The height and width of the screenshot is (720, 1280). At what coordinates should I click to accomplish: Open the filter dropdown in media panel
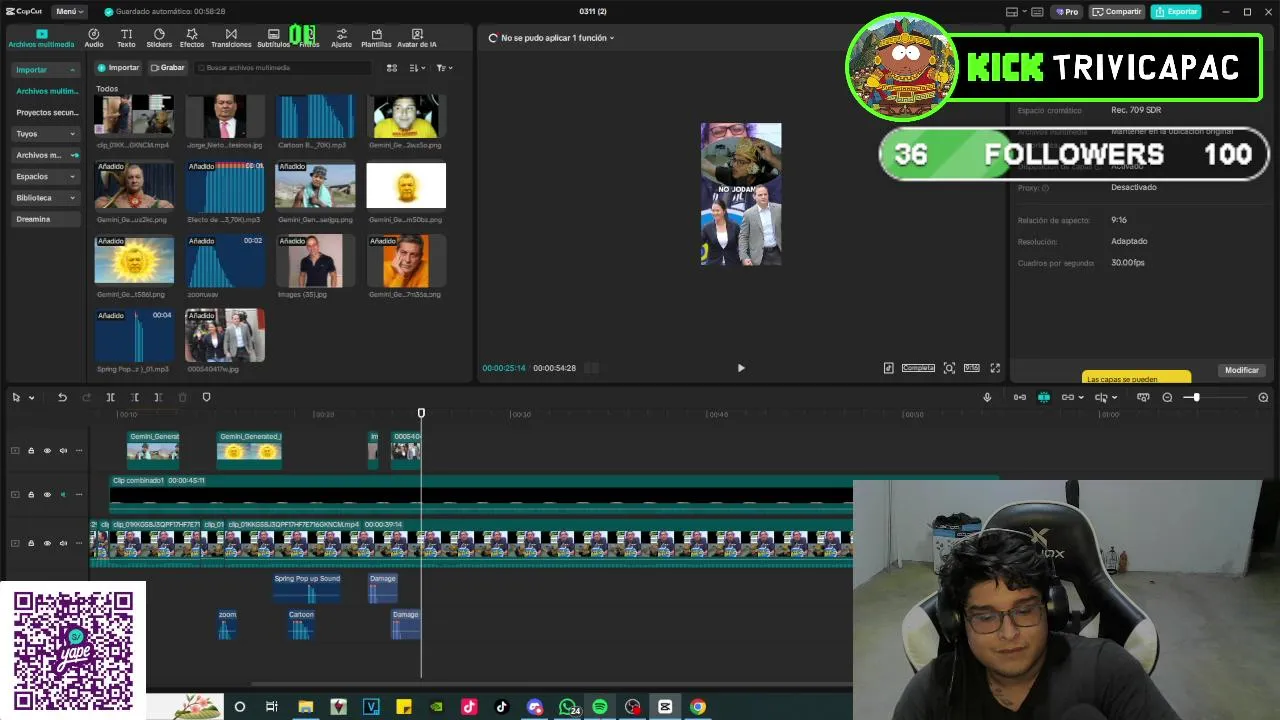[444, 68]
